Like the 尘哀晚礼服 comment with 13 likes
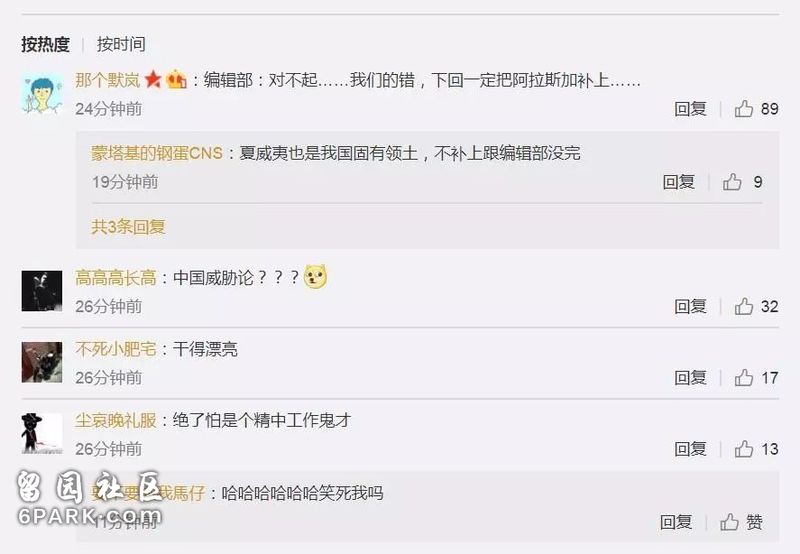 coord(744,449)
